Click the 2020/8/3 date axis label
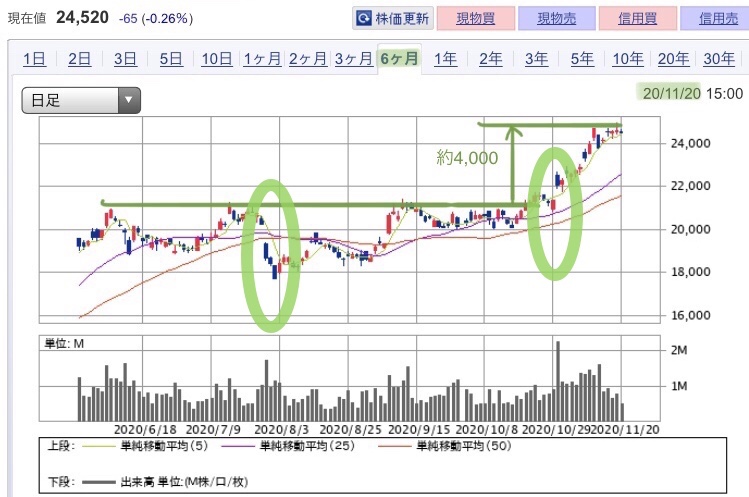 click(281, 430)
